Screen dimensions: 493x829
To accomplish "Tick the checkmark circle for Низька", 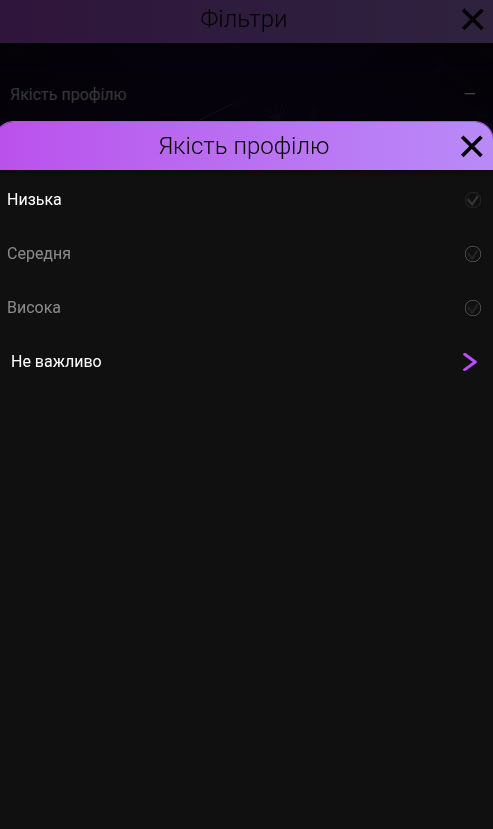I will (x=472, y=200).
